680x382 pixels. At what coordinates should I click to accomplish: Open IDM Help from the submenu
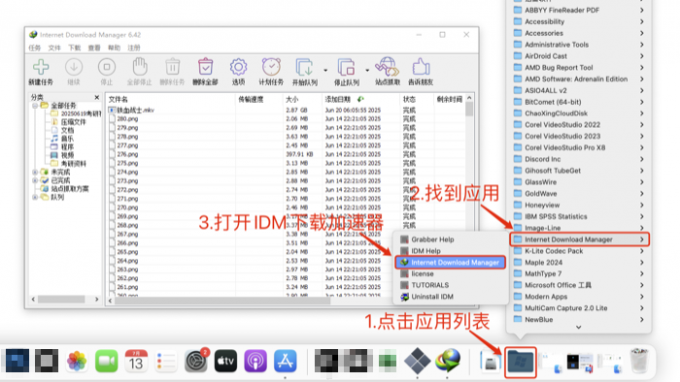coord(450,251)
